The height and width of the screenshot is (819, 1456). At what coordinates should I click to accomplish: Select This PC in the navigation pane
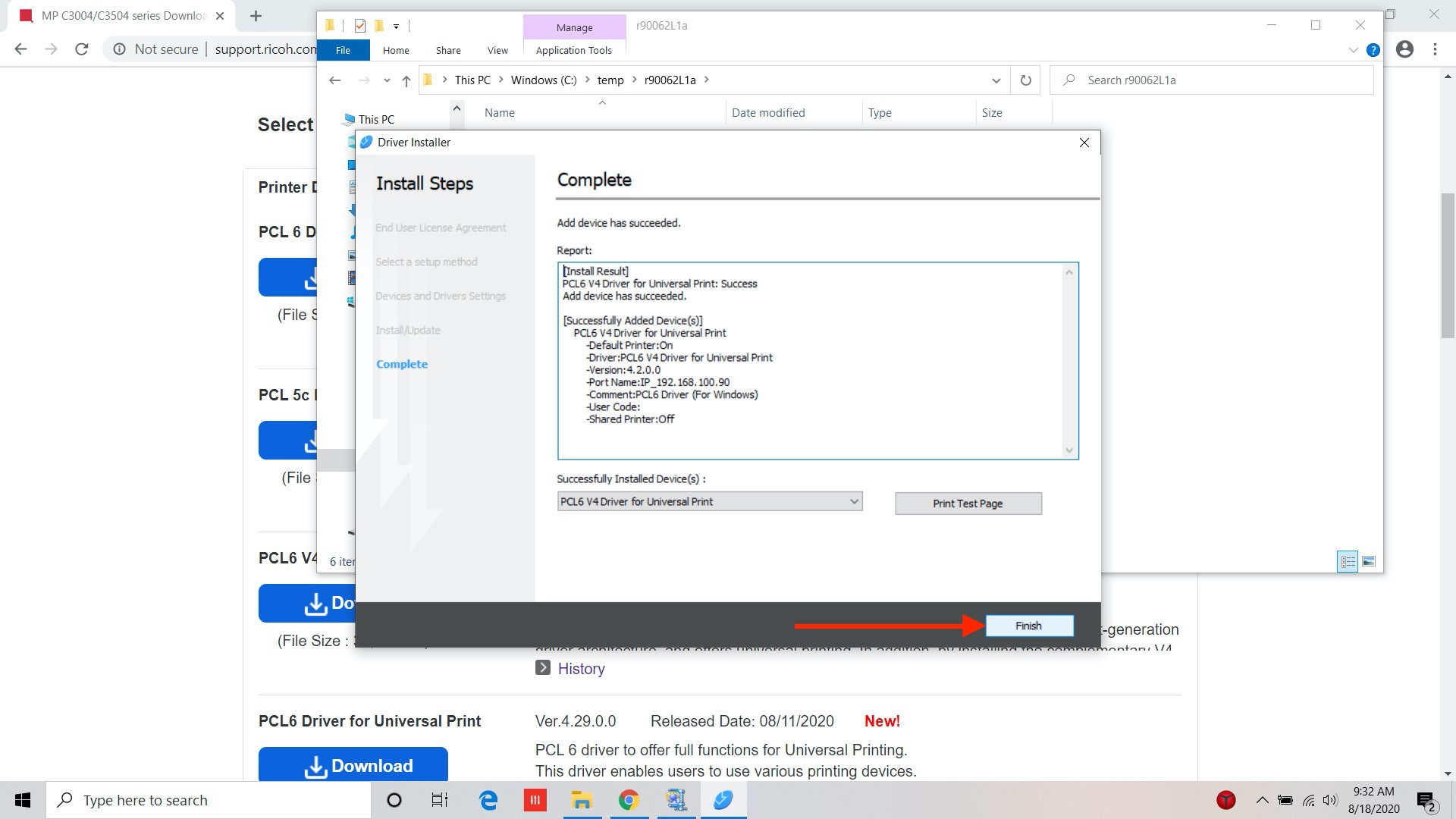pyautogui.click(x=376, y=119)
